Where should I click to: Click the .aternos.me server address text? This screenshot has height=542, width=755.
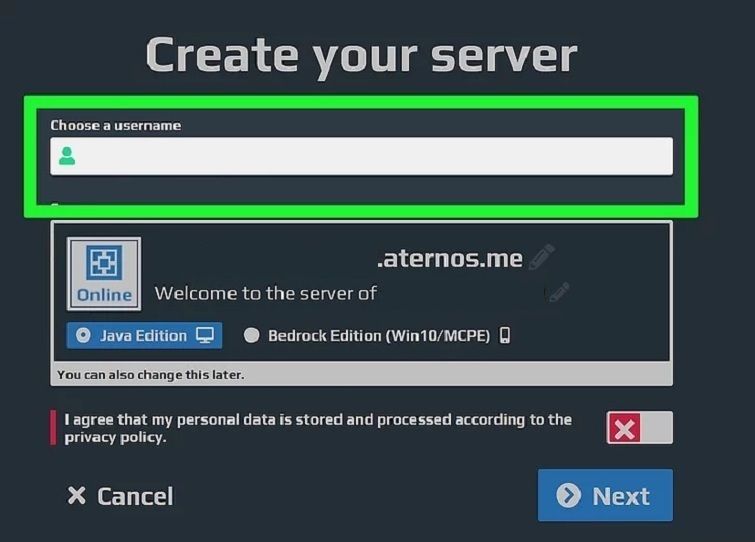[x=449, y=259]
